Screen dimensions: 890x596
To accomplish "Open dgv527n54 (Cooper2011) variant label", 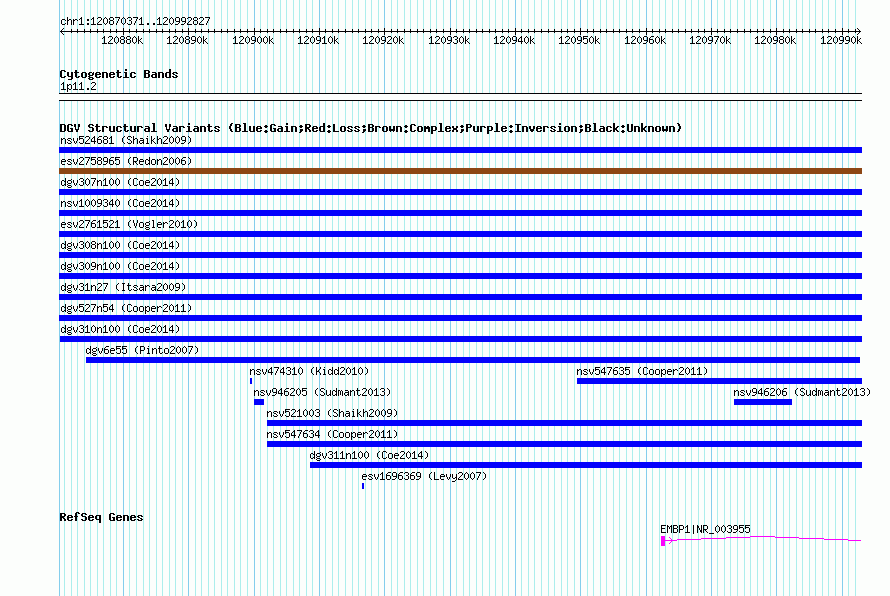I will [126, 308].
